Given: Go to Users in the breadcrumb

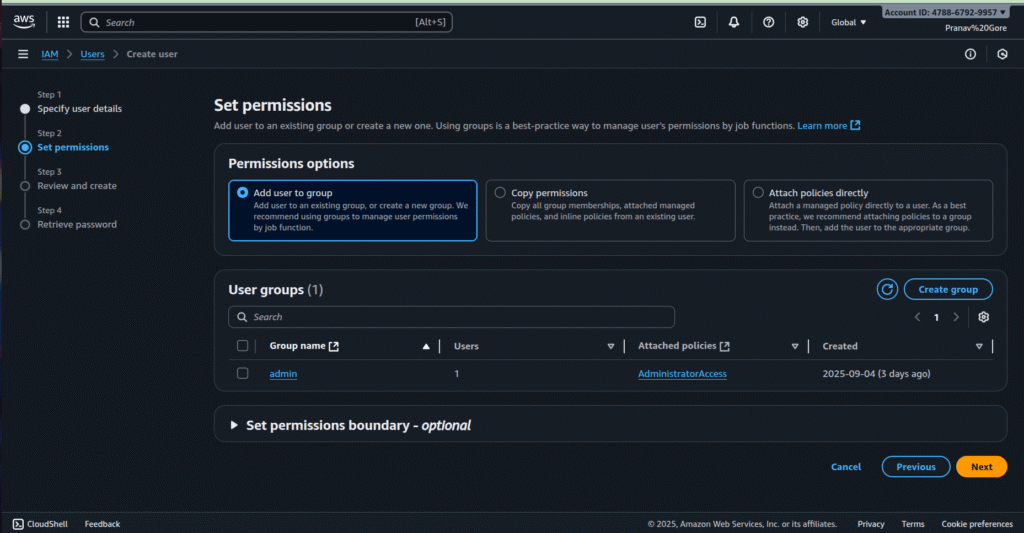Looking at the screenshot, I should pyautogui.click(x=92, y=54).
